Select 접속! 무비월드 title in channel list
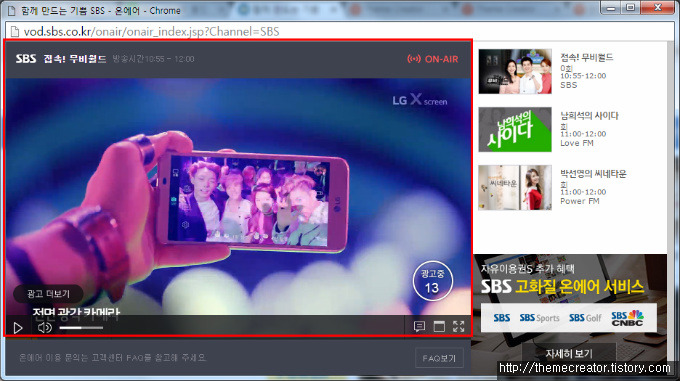This screenshot has width=680, height=381. (x=587, y=57)
